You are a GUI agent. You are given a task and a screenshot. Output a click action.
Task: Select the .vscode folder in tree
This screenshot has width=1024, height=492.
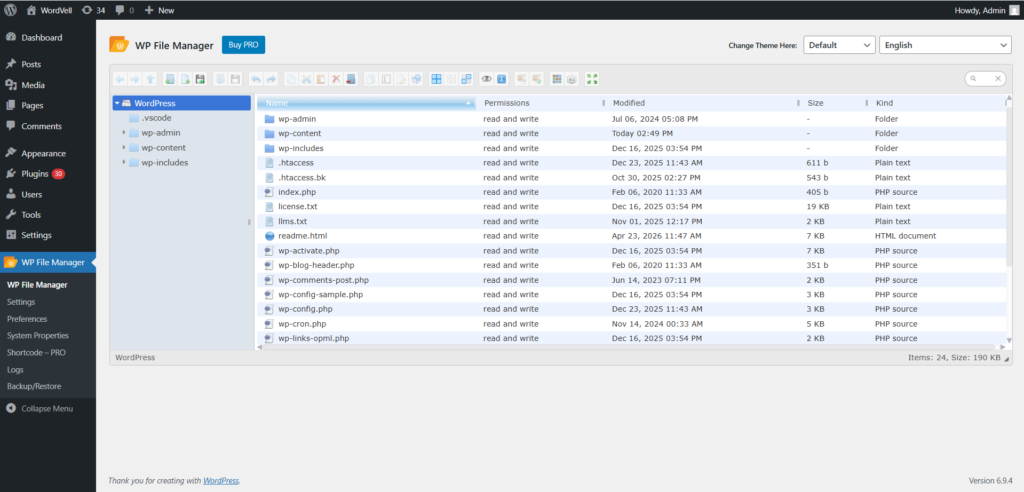pos(156,118)
